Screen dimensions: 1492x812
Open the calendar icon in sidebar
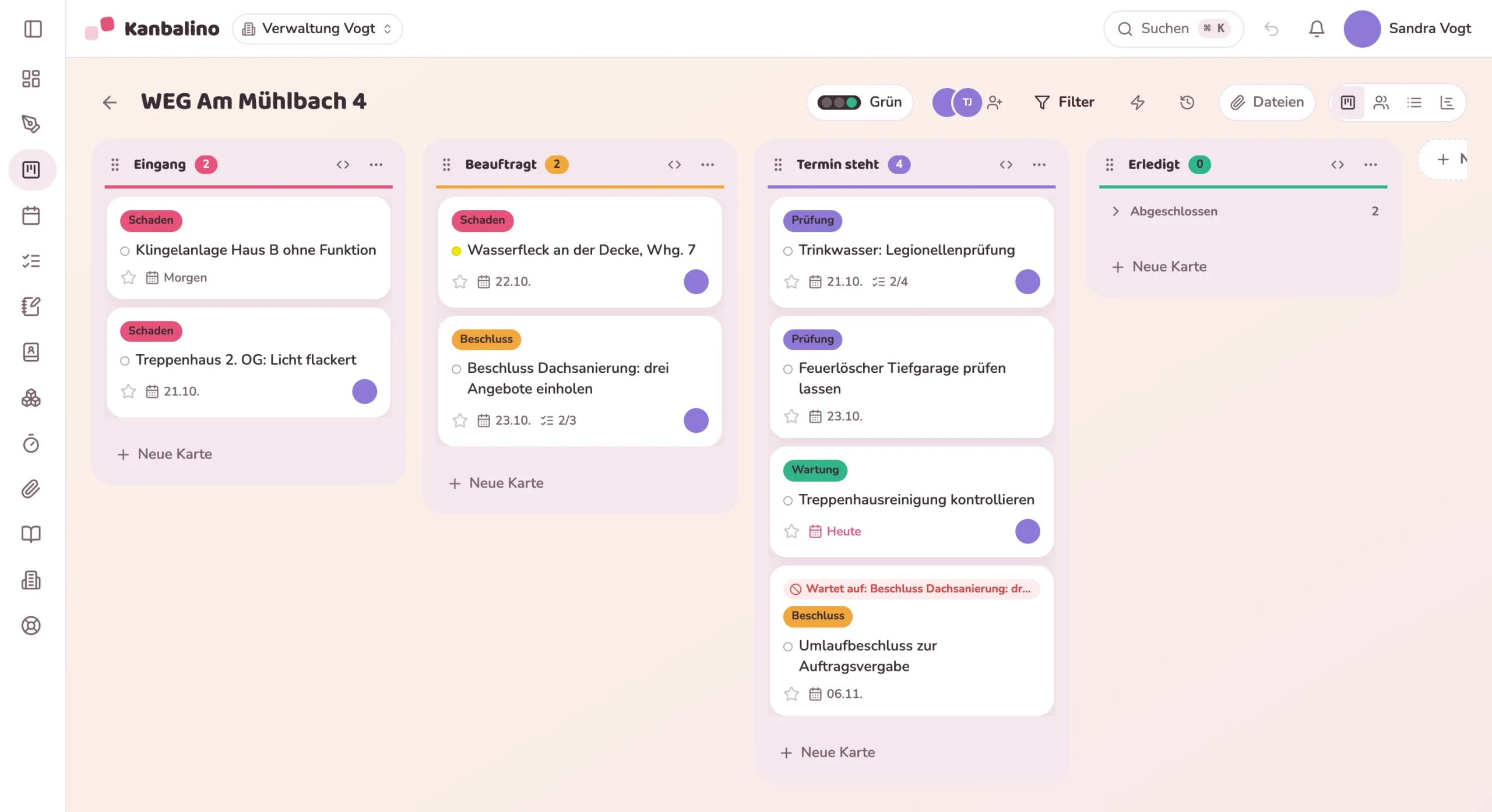tap(31, 216)
